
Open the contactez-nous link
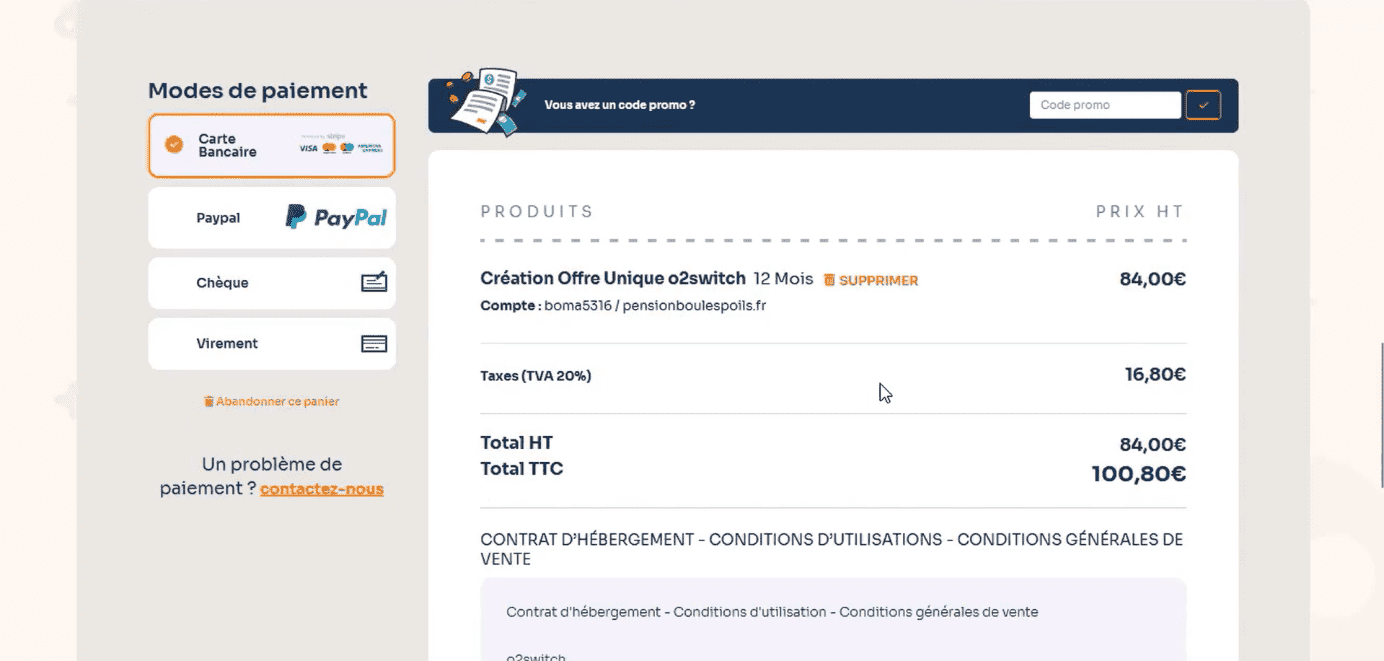click(322, 489)
